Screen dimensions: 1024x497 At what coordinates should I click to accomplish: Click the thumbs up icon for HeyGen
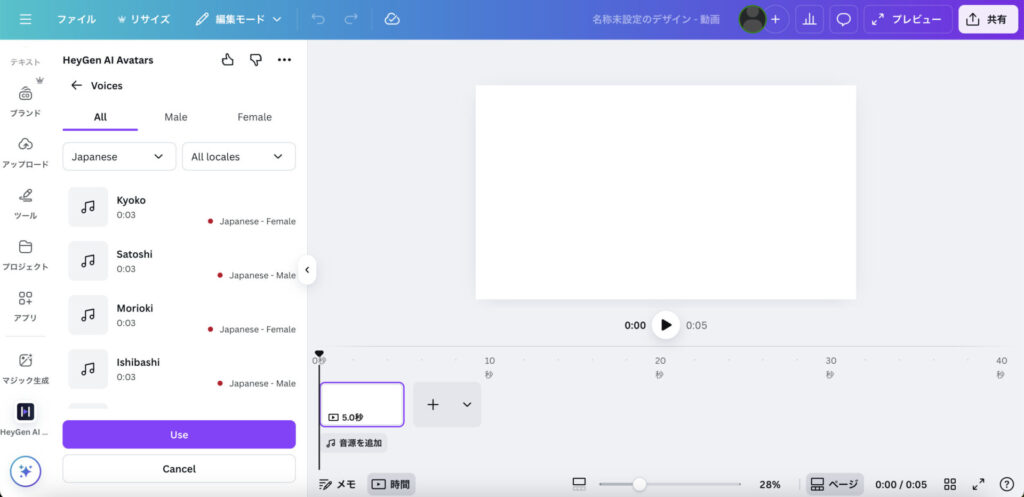pos(228,60)
